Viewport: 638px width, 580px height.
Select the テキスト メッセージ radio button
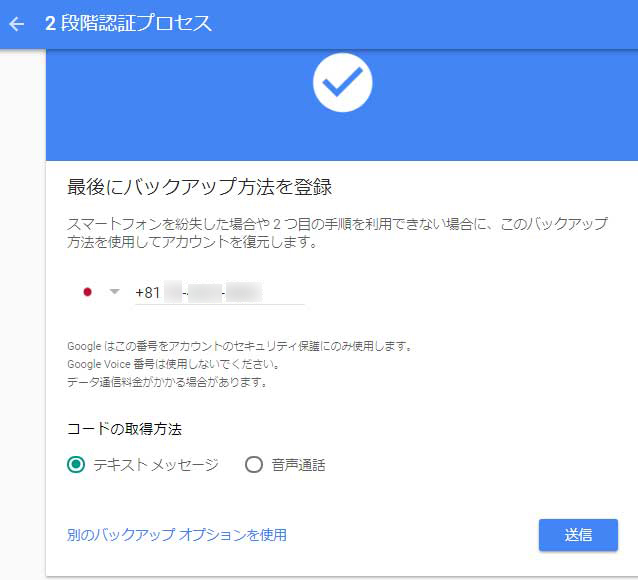point(76,464)
